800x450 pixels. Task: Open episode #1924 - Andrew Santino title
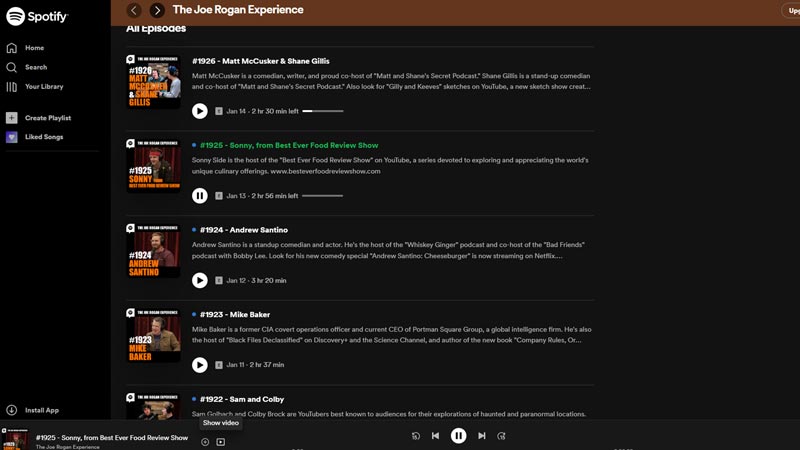[x=244, y=230]
